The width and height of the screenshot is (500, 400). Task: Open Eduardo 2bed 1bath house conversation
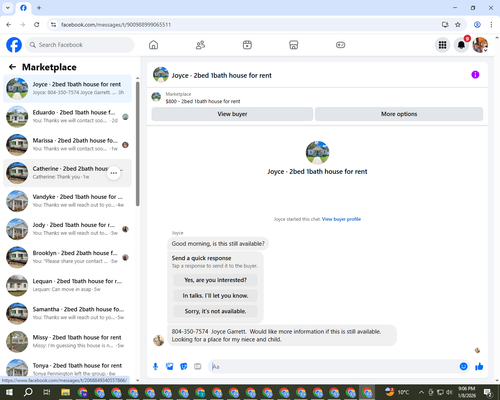67,117
